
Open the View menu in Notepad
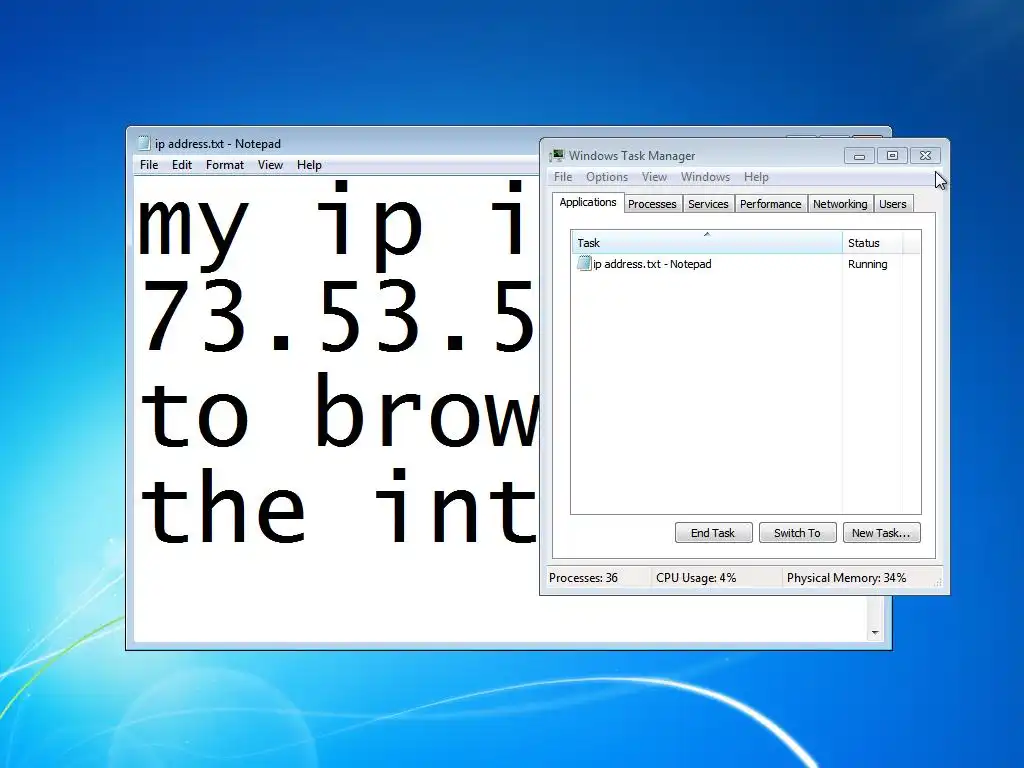click(270, 165)
